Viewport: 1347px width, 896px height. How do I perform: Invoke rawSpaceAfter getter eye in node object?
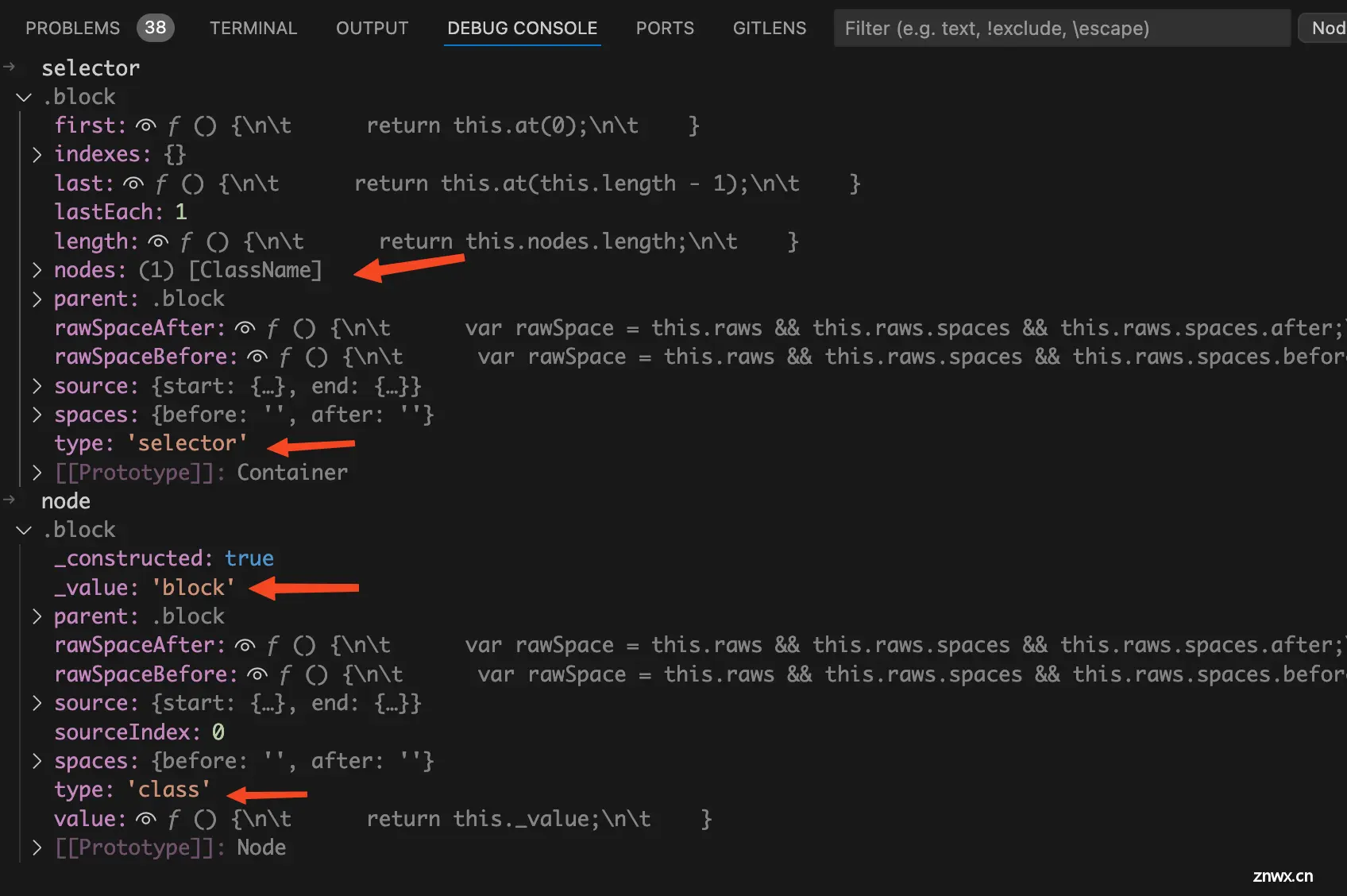(245, 645)
